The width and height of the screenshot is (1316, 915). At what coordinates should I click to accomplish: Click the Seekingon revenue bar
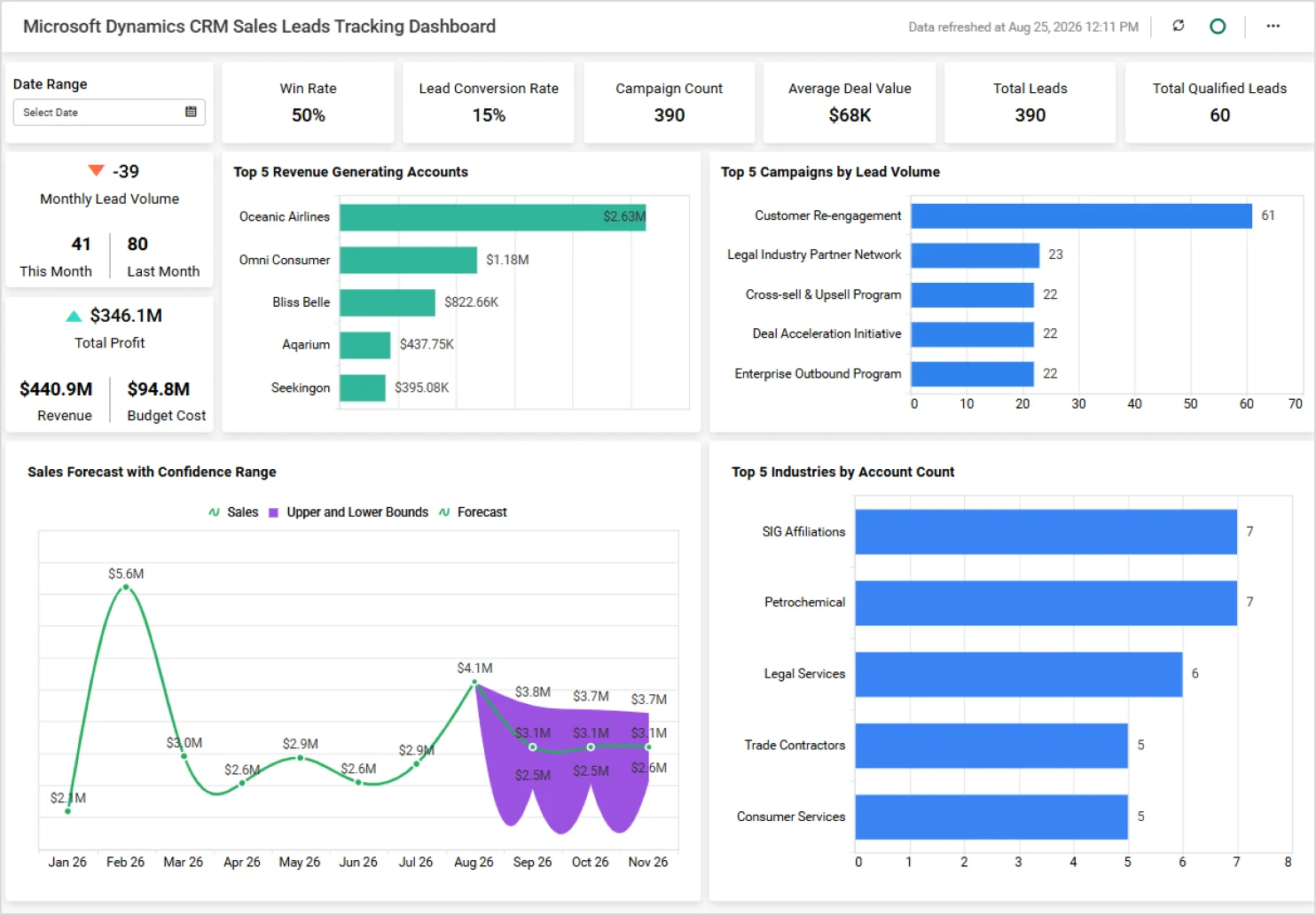pos(362,387)
